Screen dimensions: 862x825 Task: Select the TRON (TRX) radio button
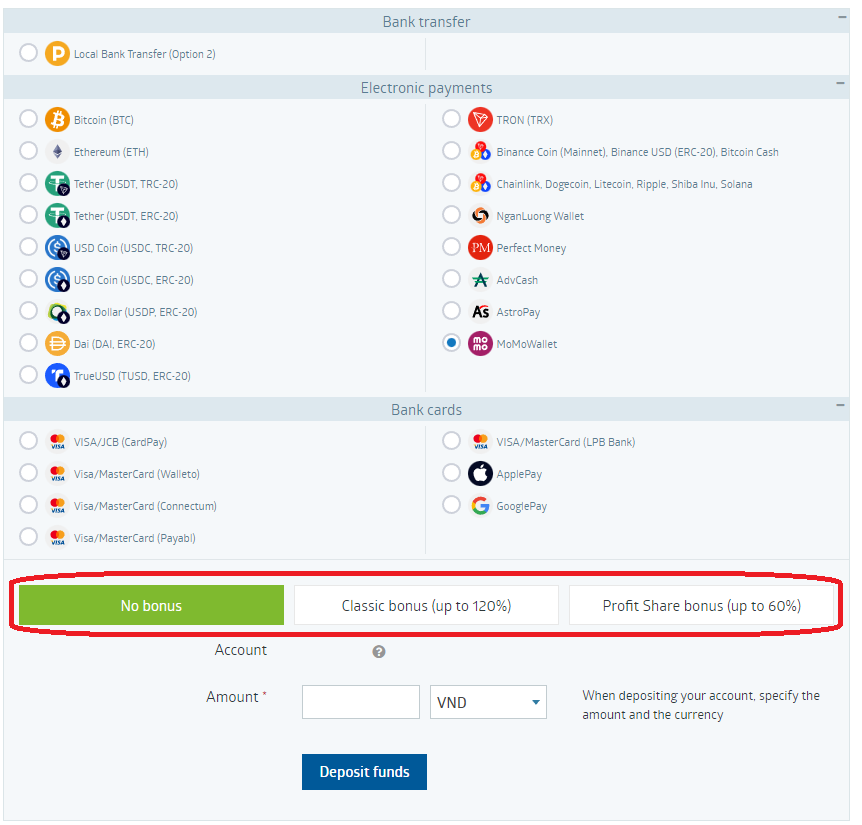[x=451, y=118]
